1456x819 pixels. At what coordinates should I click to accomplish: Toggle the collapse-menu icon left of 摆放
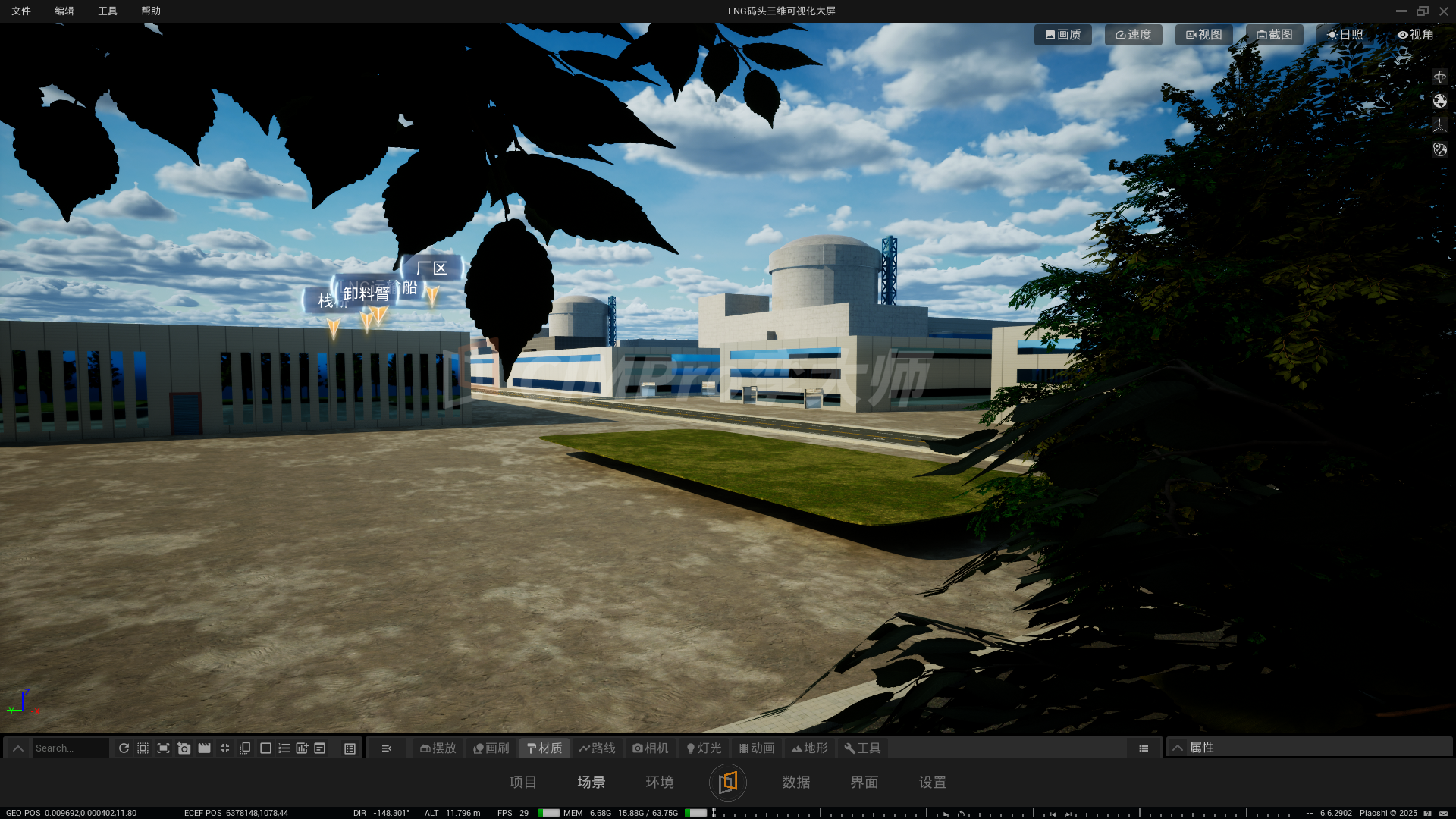coord(387,748)
